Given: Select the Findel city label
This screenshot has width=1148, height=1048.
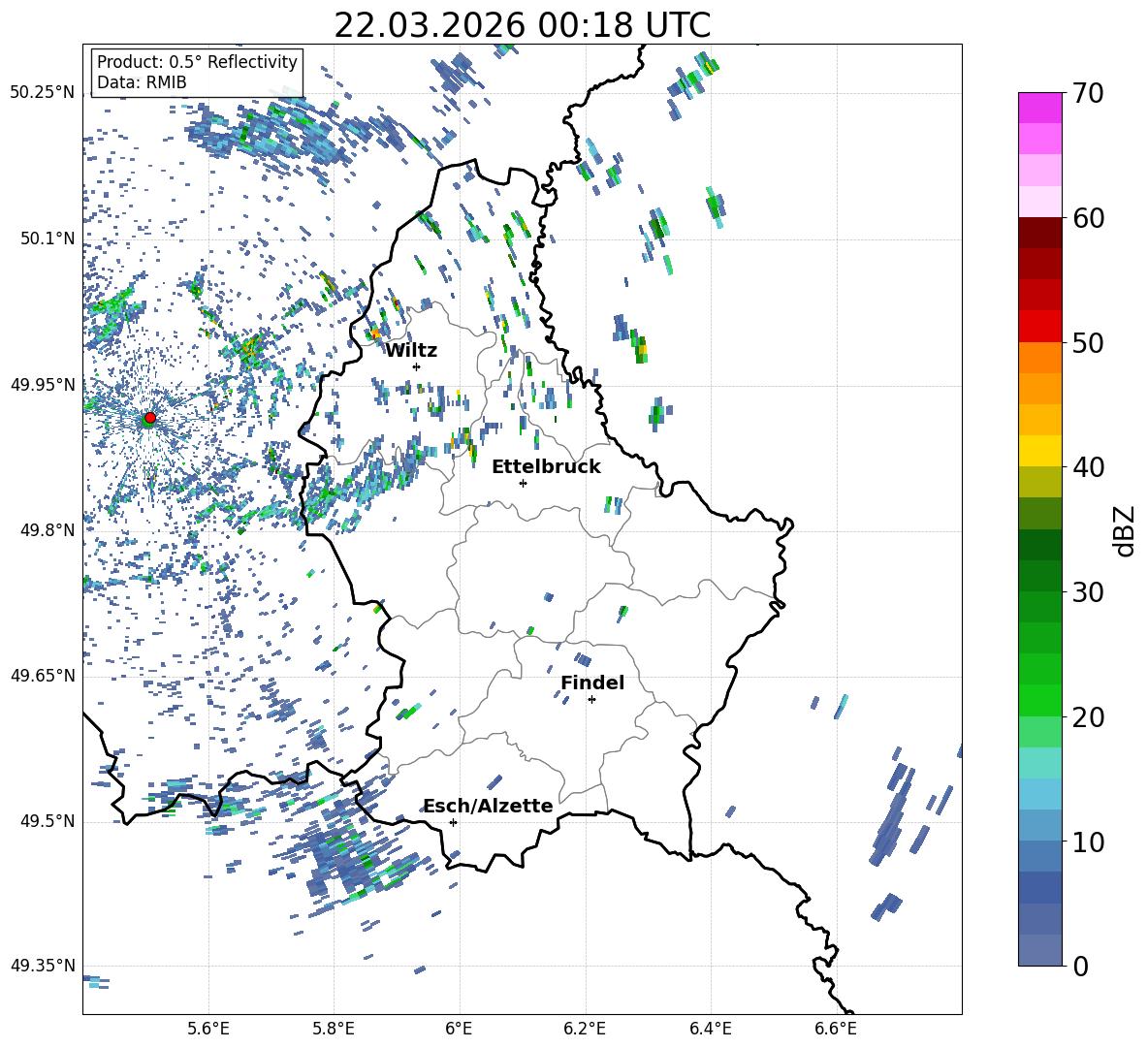Looking at the screenshot, I should coord(592,683).
